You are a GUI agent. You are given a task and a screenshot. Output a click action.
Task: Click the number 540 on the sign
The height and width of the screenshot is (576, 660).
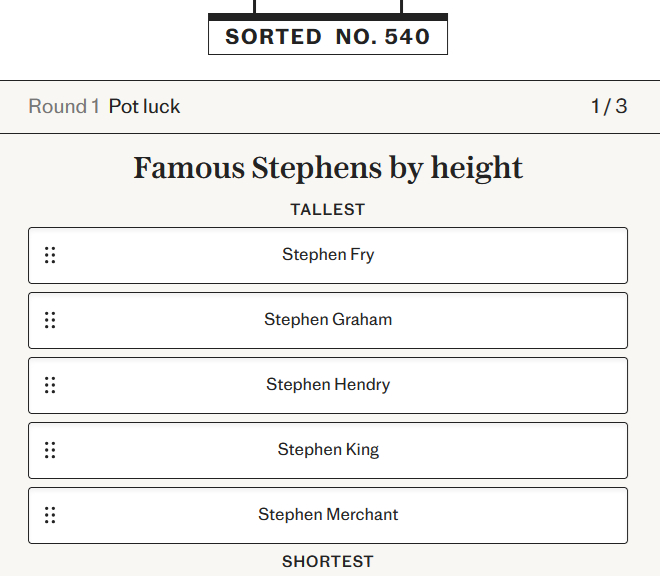click(x=407, y=37)
